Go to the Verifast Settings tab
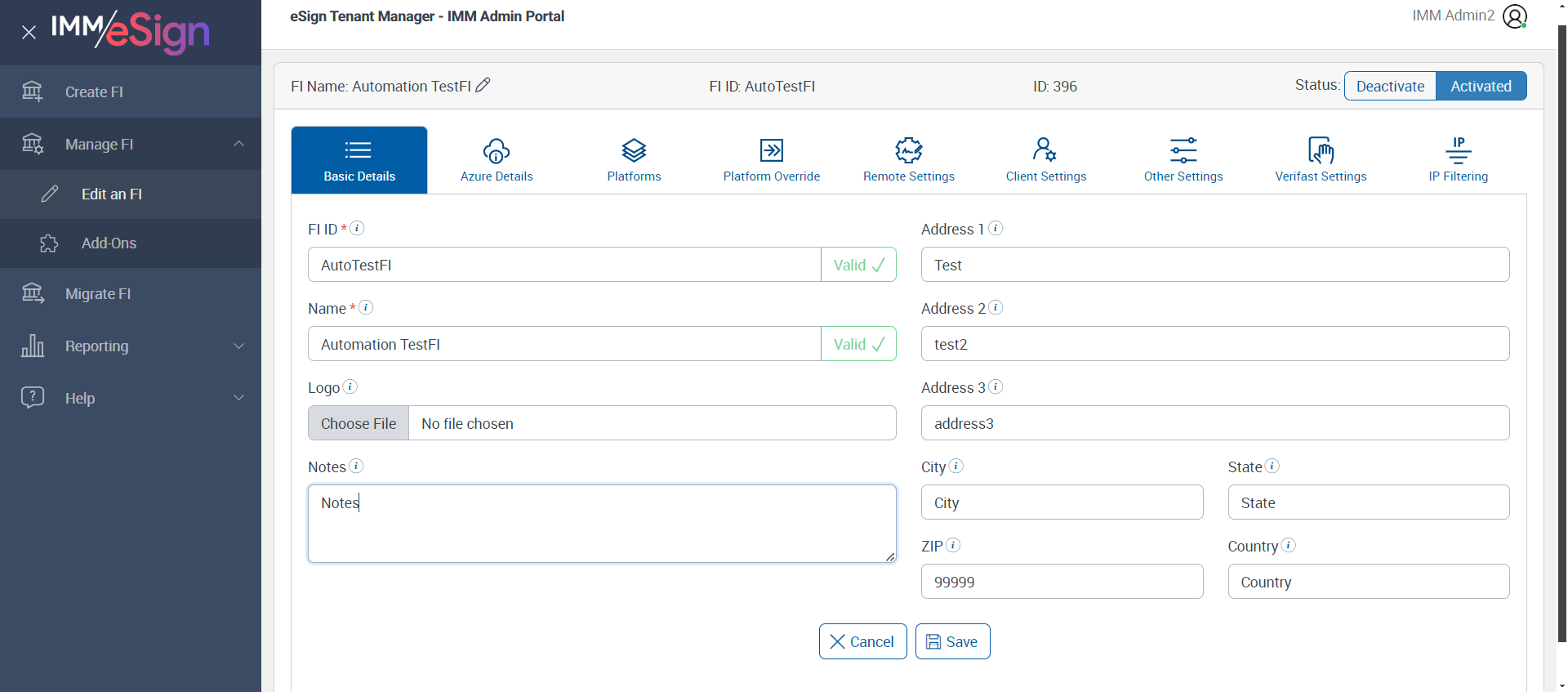 click(x=1321, y=160)
